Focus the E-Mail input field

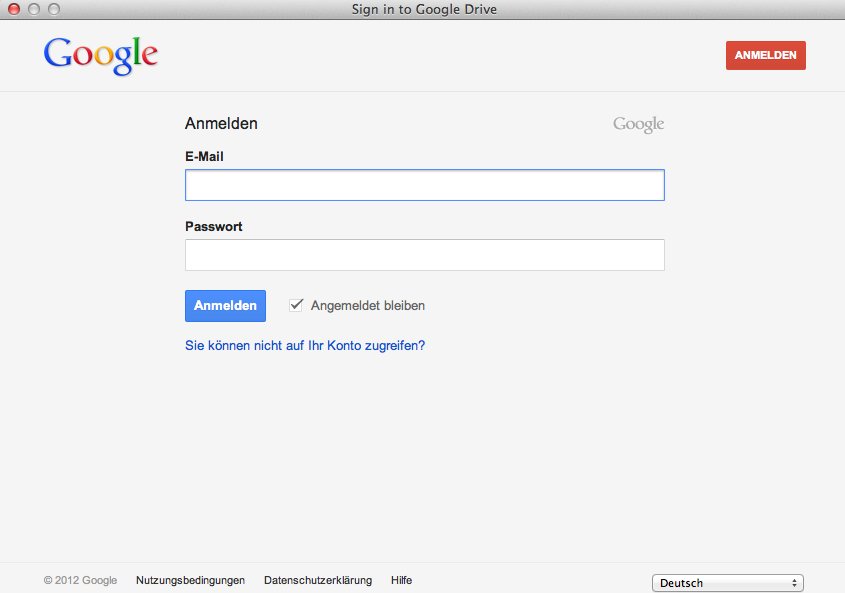425,185
